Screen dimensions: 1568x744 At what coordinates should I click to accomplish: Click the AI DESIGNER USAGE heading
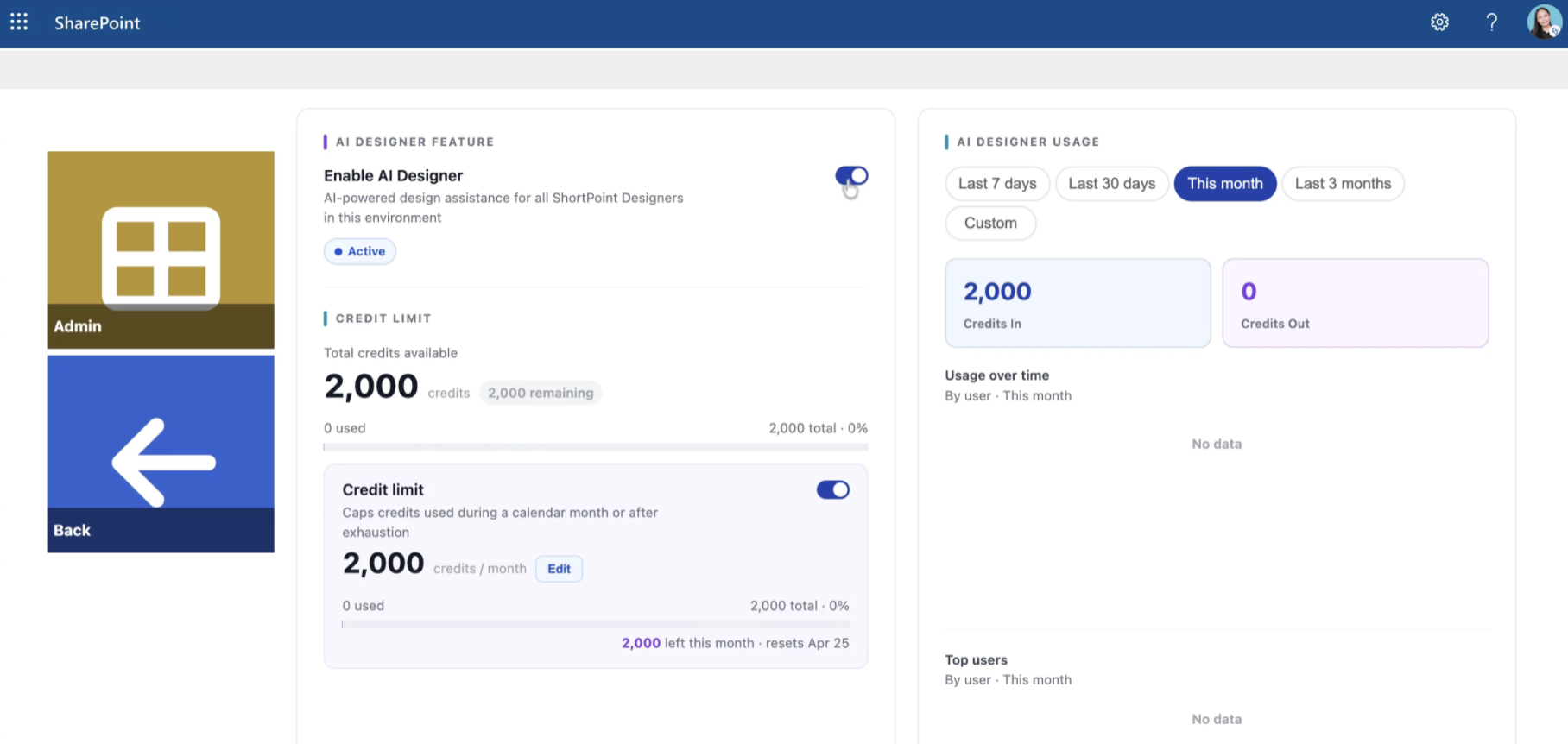click(1028, 142)
